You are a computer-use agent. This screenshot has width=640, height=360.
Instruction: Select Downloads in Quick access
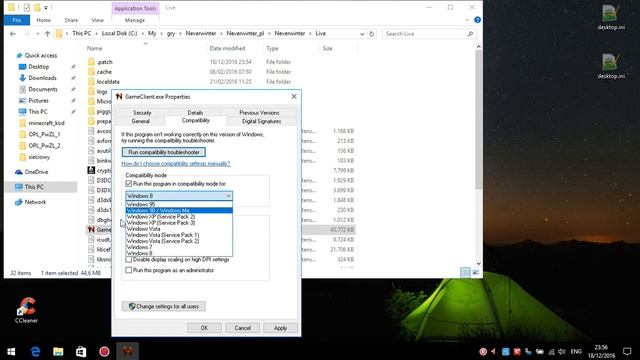point(42,78)
